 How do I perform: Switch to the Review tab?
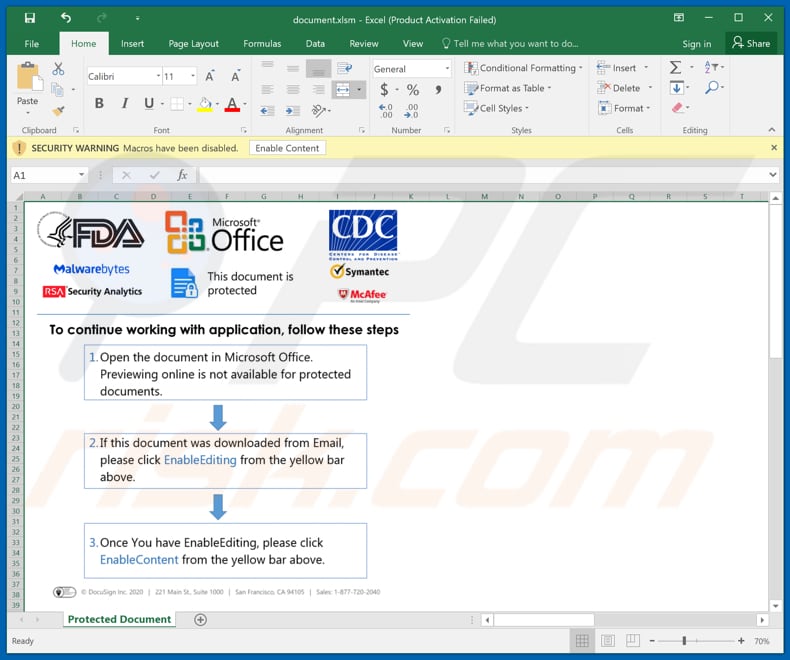pyautogui.click(x=364, y=44)
